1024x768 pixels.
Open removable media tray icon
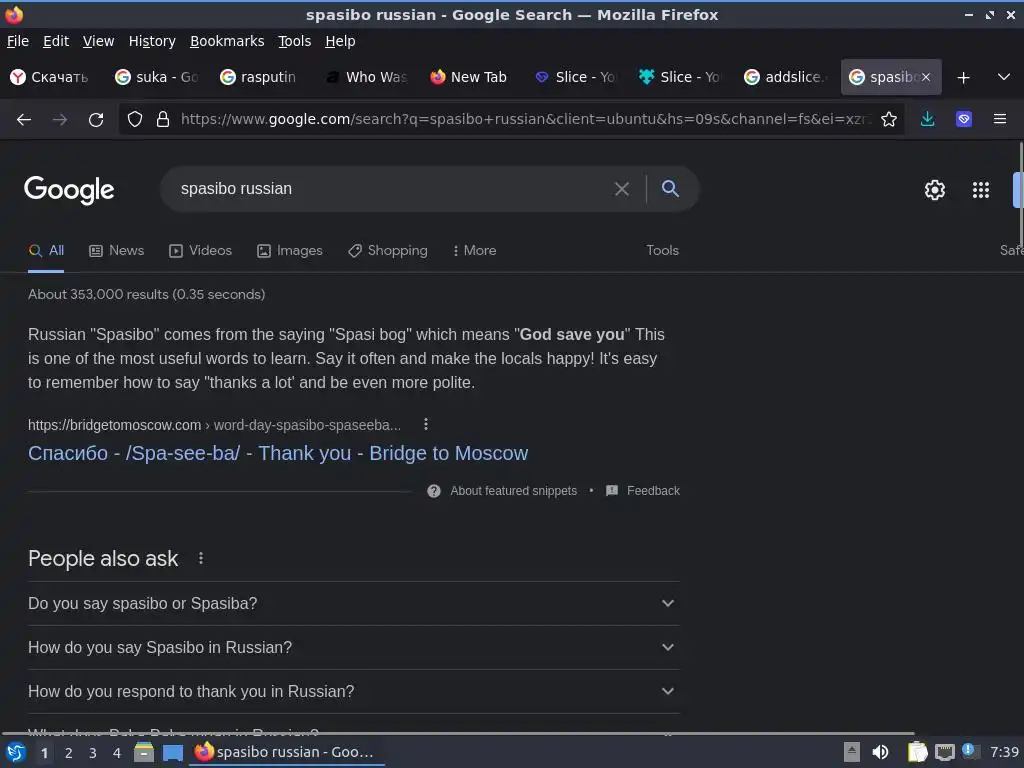[x=852, y=752]
